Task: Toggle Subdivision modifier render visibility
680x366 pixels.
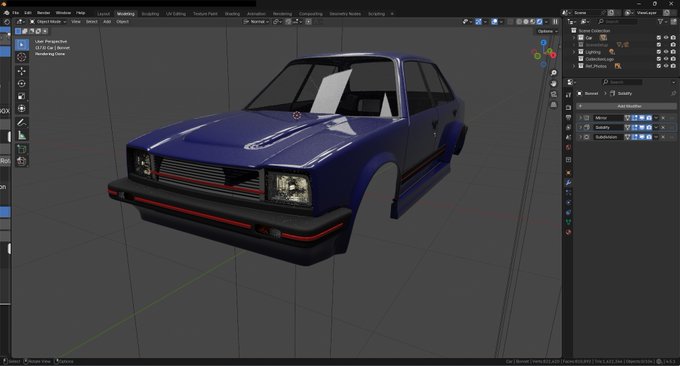Action: coord(649,137)
